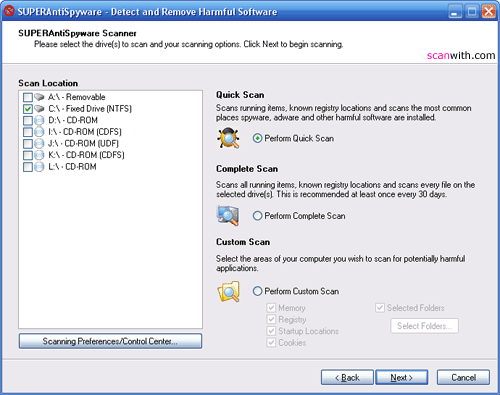
Task: Click the C:\ - Fixed Drive (NTFS) label
Action: tap(90, 109)
